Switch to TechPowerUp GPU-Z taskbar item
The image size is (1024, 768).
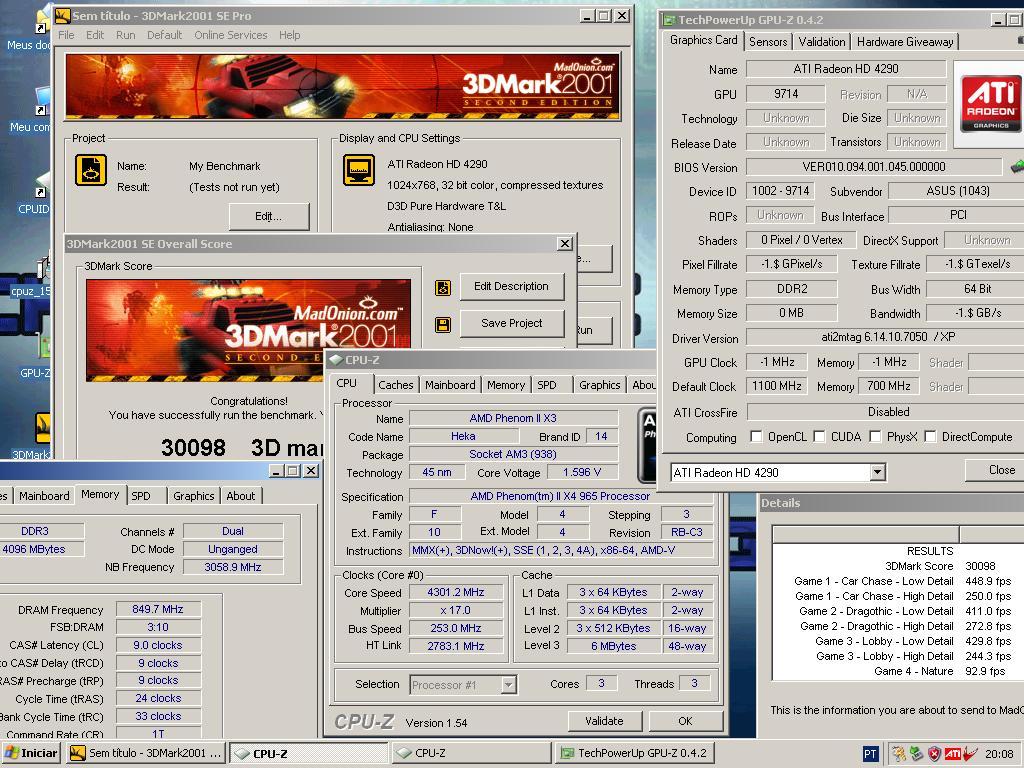click(x=635, y=753)
